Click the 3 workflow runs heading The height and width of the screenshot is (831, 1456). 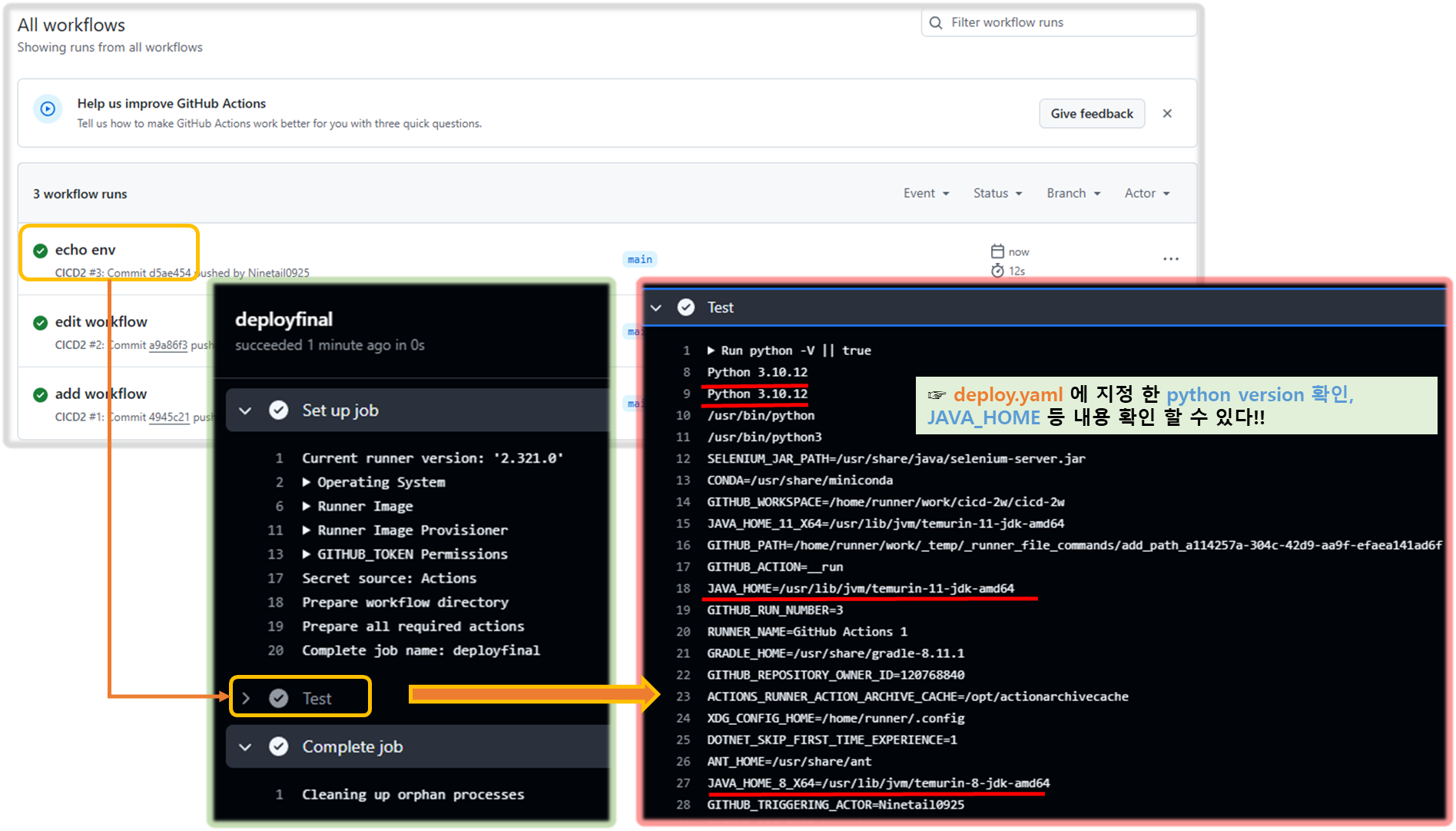coord(80,194)
